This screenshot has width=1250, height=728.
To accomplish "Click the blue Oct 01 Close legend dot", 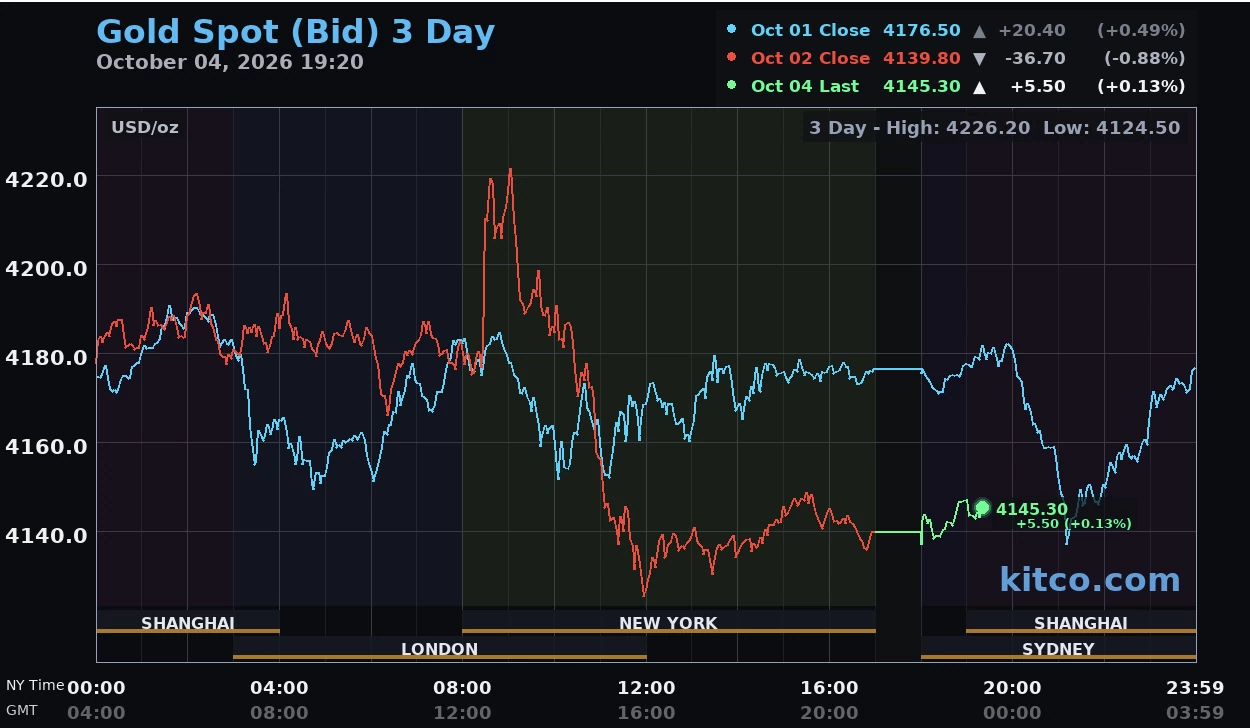I will click(x=732, y=30).
